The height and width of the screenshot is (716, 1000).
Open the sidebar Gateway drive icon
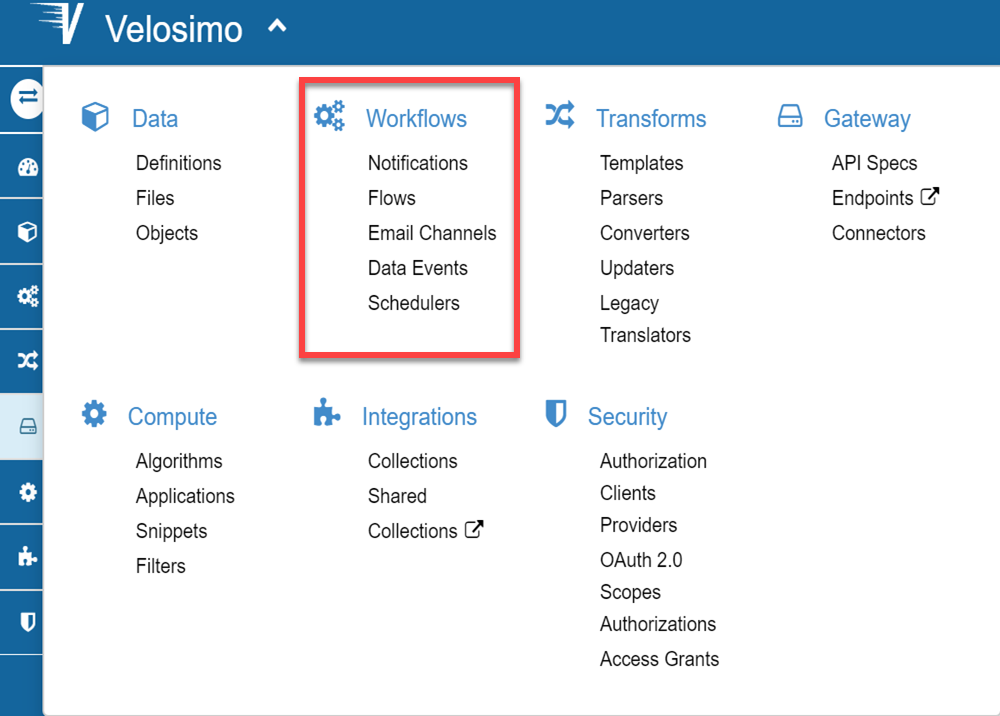[x=27, y=427]
